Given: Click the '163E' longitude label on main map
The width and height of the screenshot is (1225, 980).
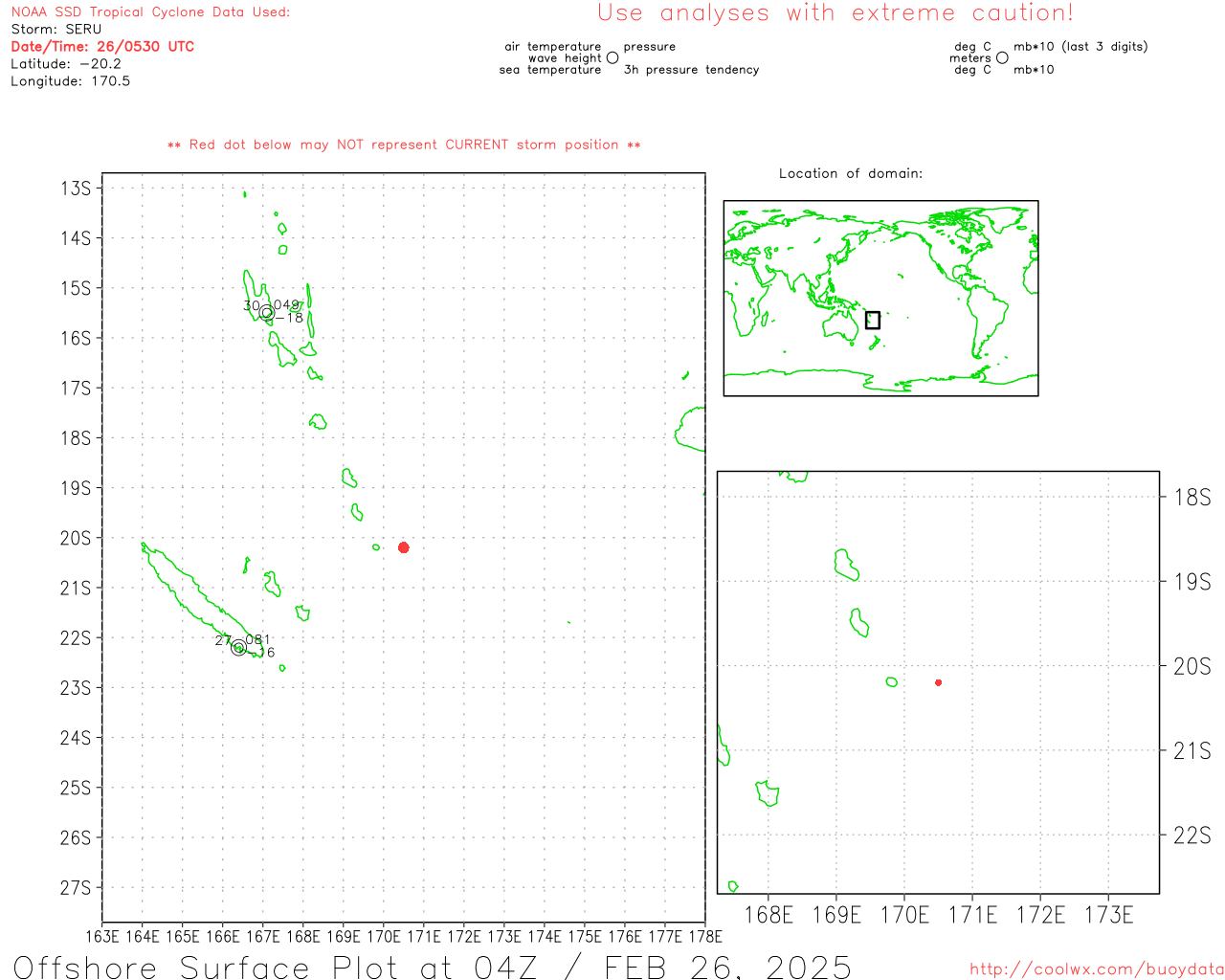Looking at the screenshot, I should [x=102, y=936].
